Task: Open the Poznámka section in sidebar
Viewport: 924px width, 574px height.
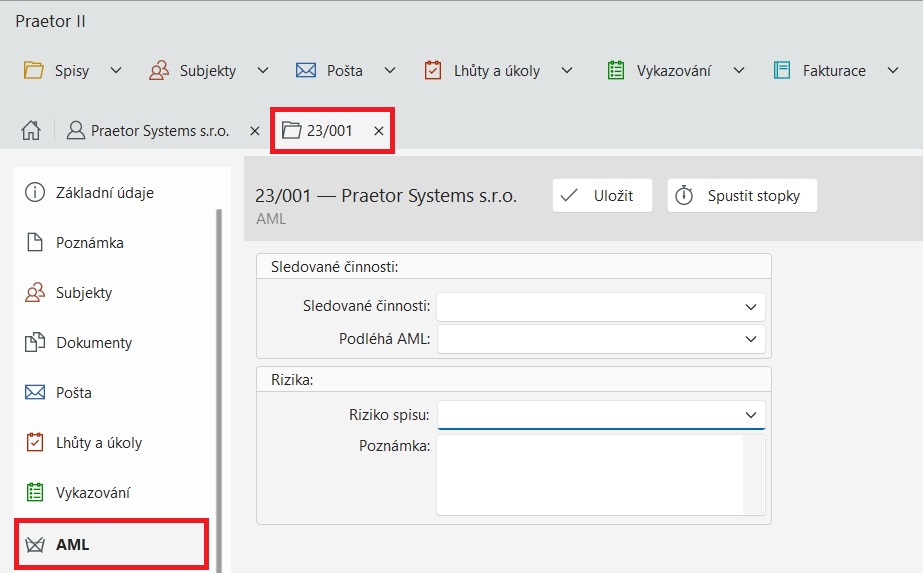Action: [x=90, y=243]
